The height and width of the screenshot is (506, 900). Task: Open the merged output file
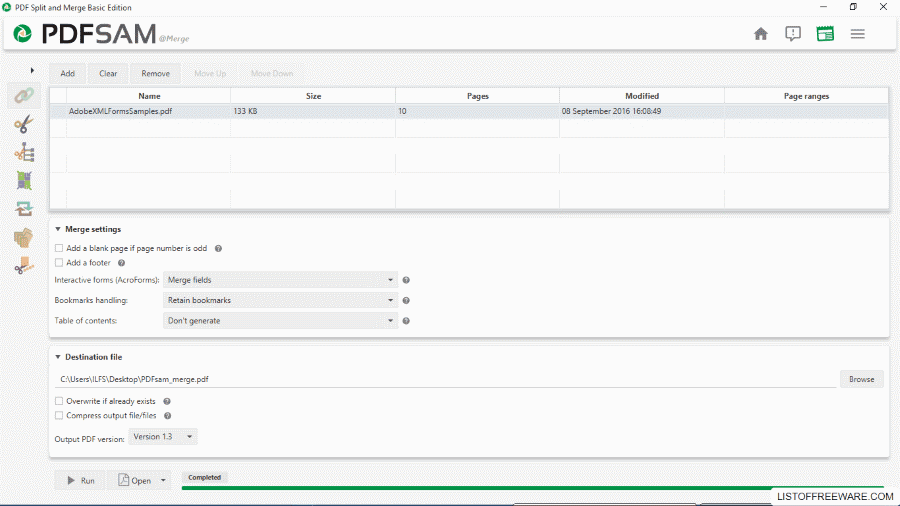135,480
